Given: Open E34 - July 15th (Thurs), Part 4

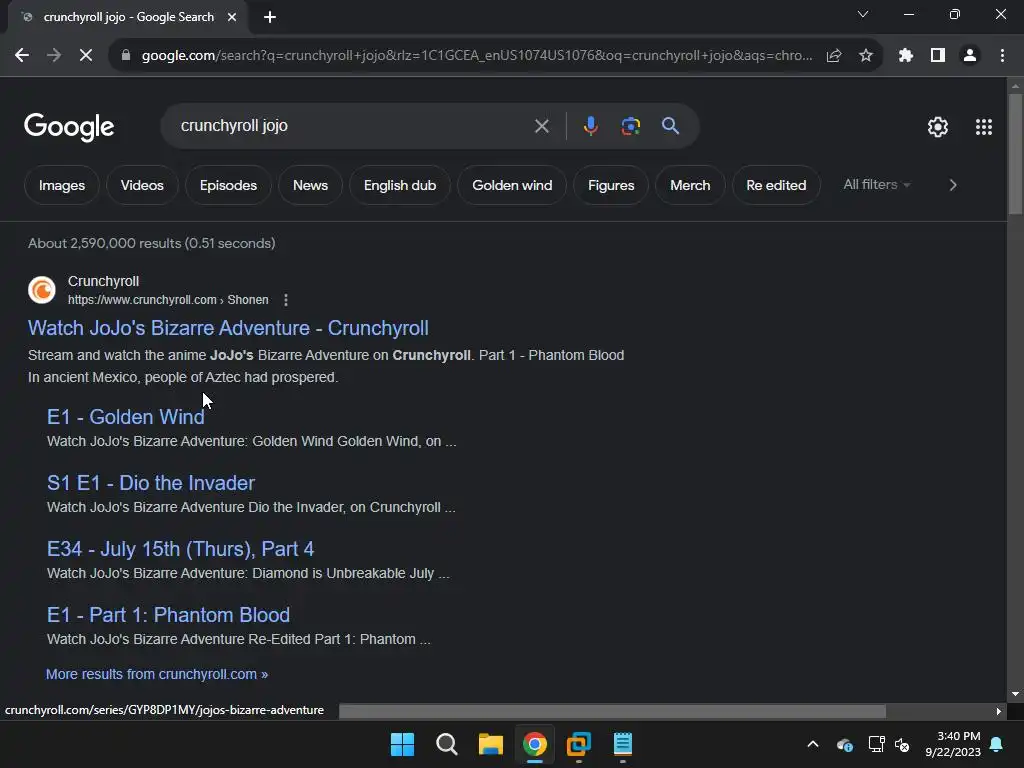Looking at the screenshot, I should 180,549.
